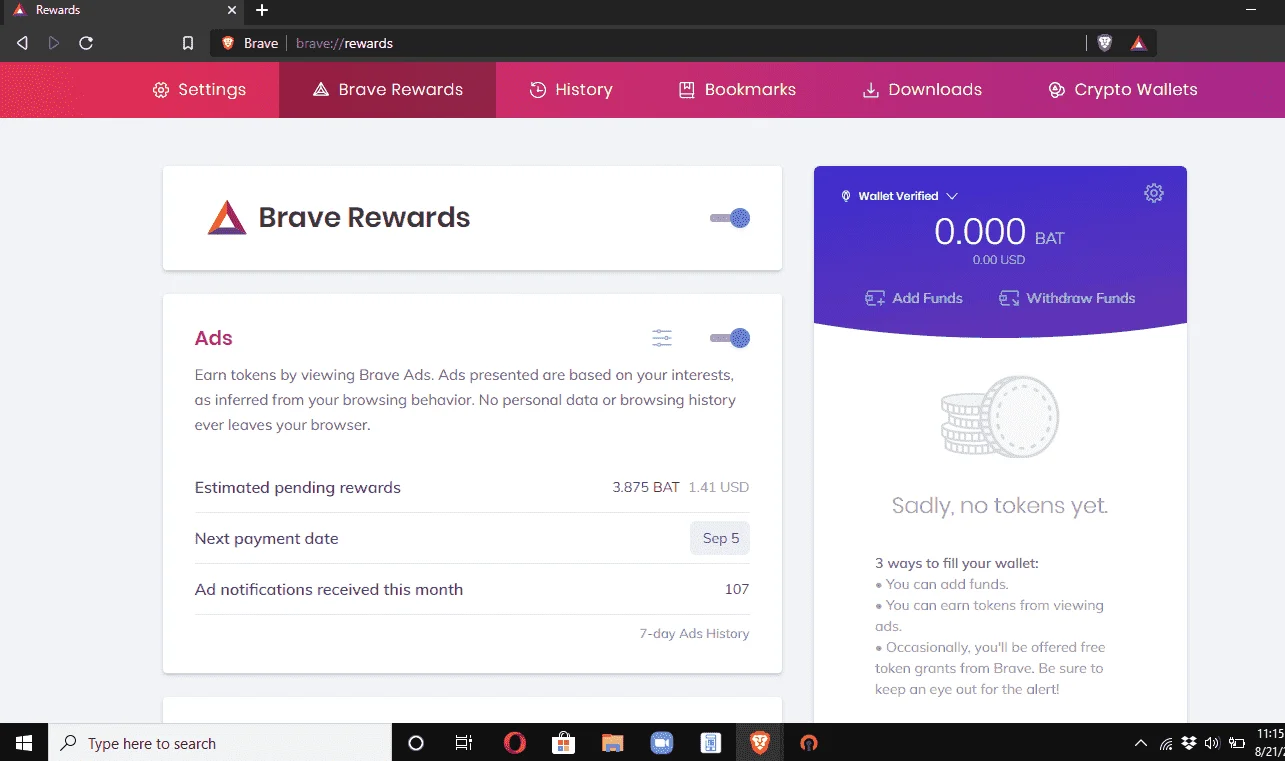
Task: Click the Sep 5 payment date badge
Action: [x=720, y=538]
